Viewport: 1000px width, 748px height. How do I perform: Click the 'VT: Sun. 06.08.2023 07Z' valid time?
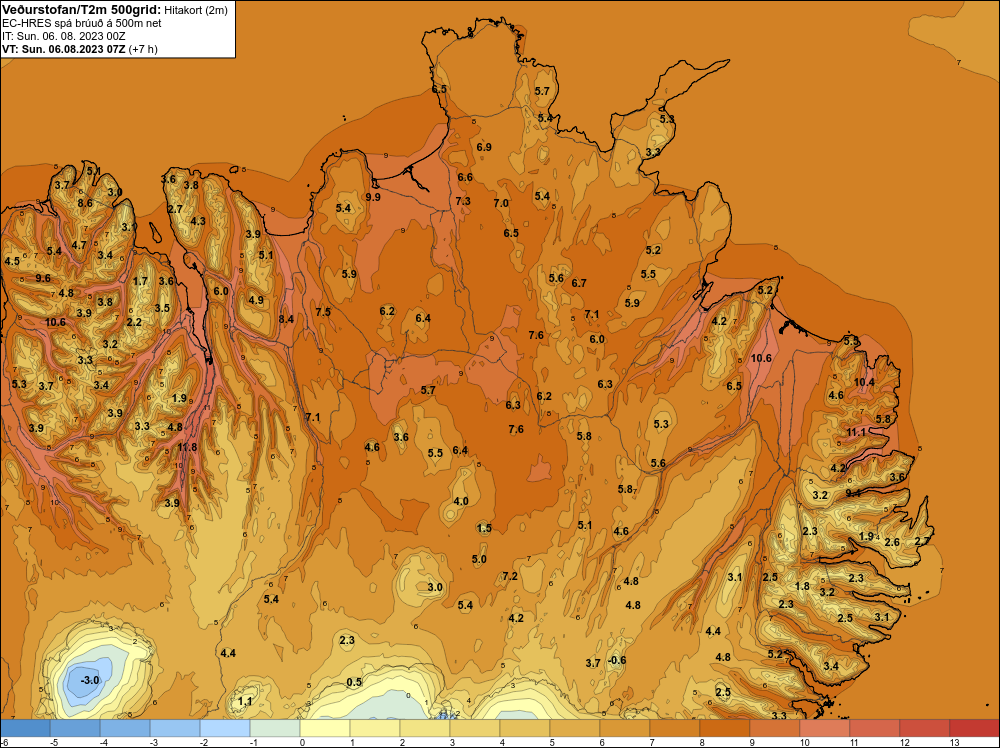point(64,49)
